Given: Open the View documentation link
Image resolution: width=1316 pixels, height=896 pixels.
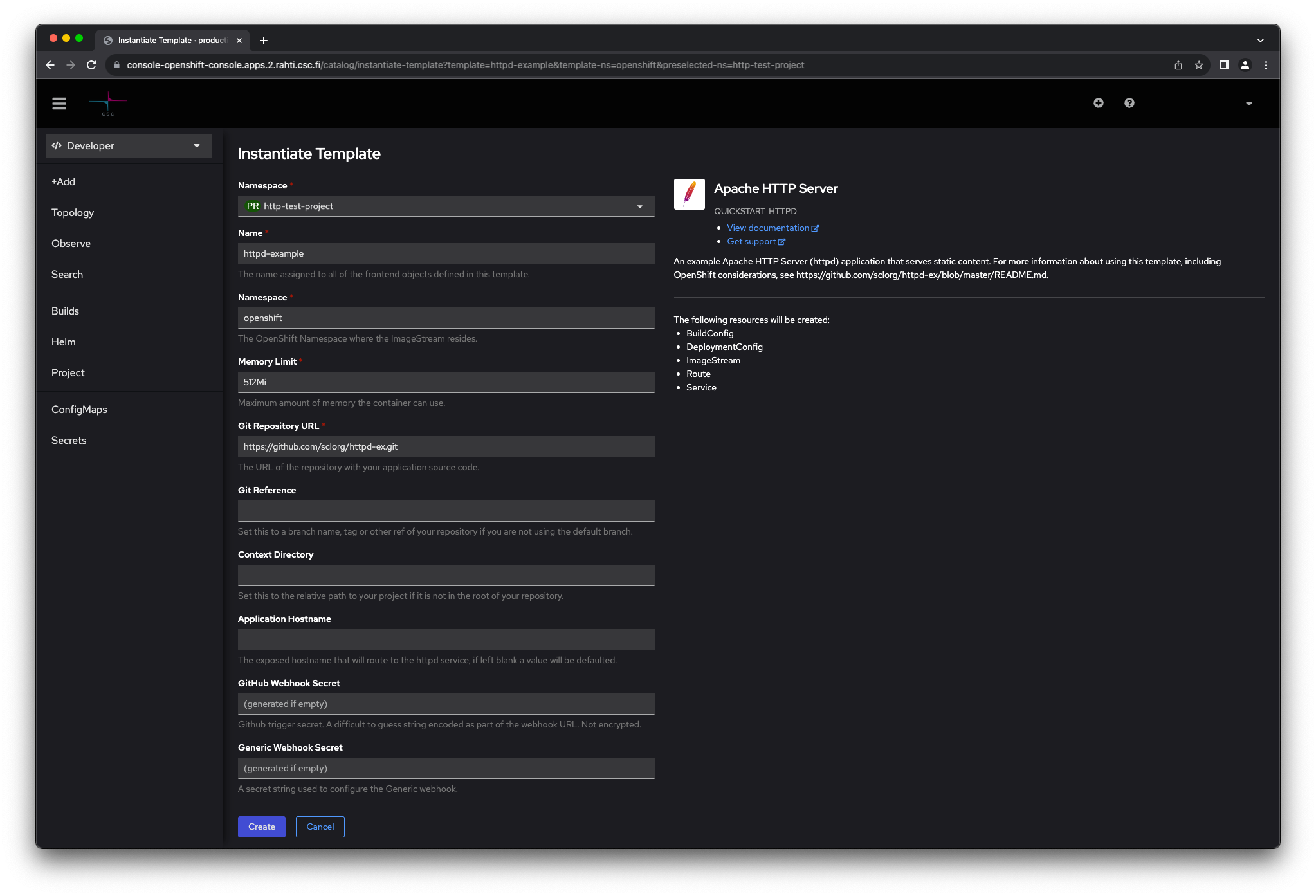Looking at the screenshot, I should point(772,228).
